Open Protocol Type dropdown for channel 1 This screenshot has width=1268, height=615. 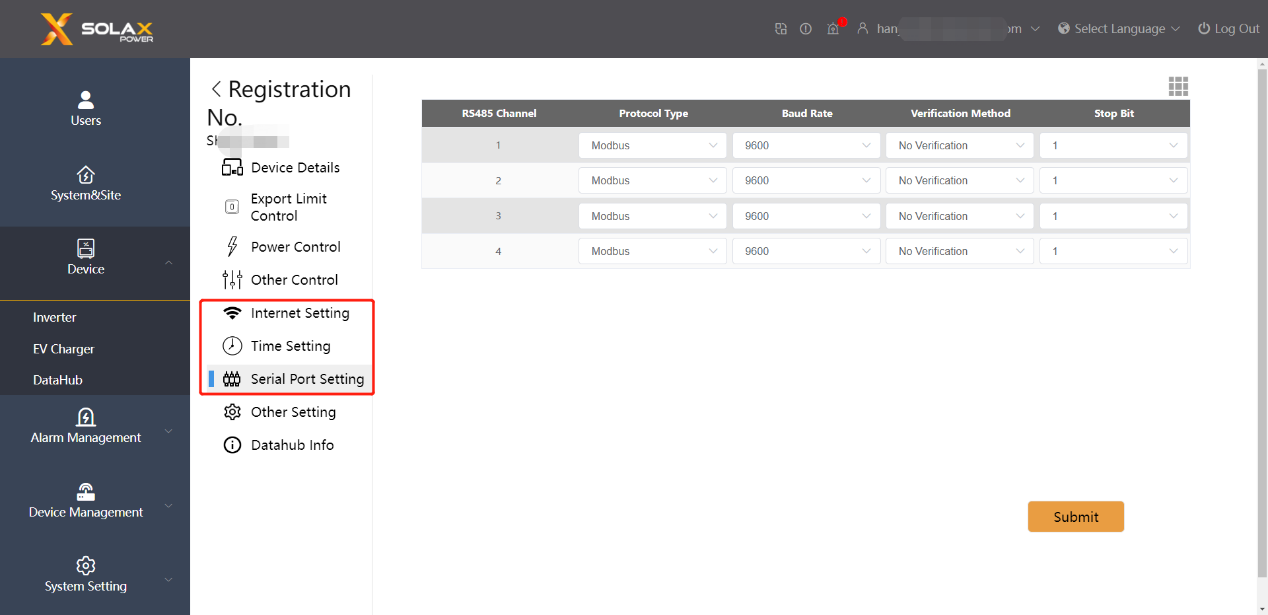pyautogui.click(x=652, y=146)
